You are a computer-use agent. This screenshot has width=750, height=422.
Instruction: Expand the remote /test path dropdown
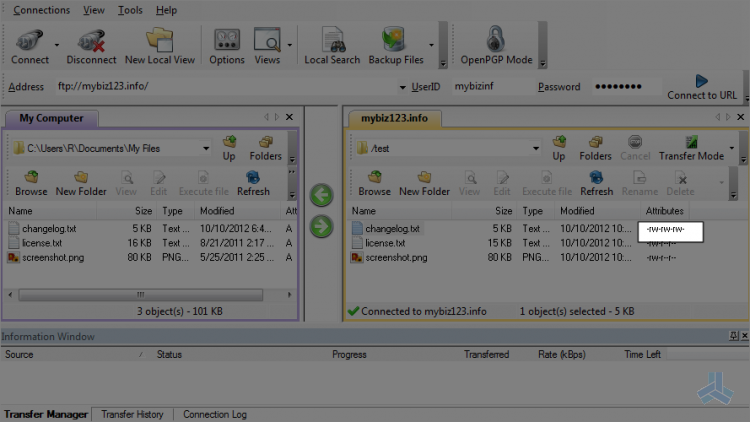[536, 148]
